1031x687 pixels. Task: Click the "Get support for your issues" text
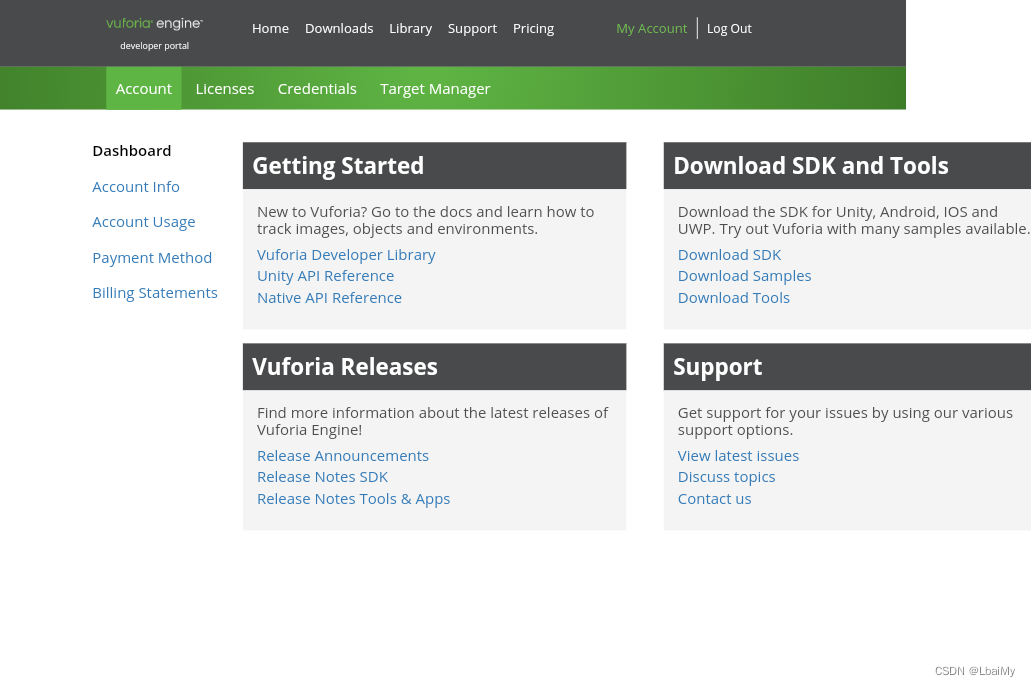[845, 421]
